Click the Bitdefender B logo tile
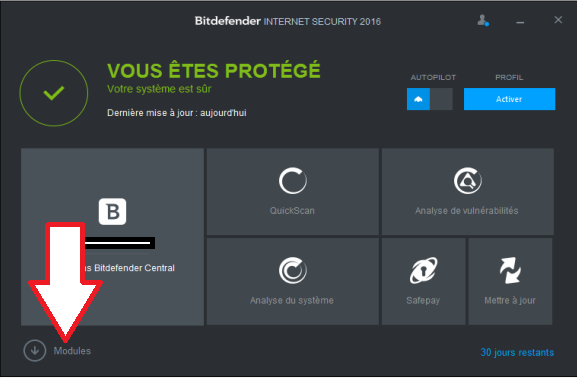577x378 pixels. (x=112, y=212)
